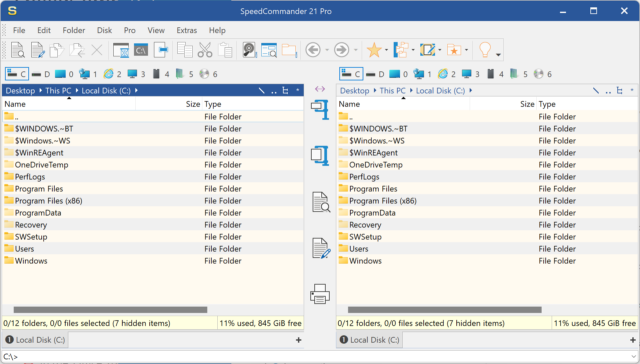This screenshot has width=640, height=364.
Task: Select drive D in the left pane drive bar
Action: (x=41, y=74)
